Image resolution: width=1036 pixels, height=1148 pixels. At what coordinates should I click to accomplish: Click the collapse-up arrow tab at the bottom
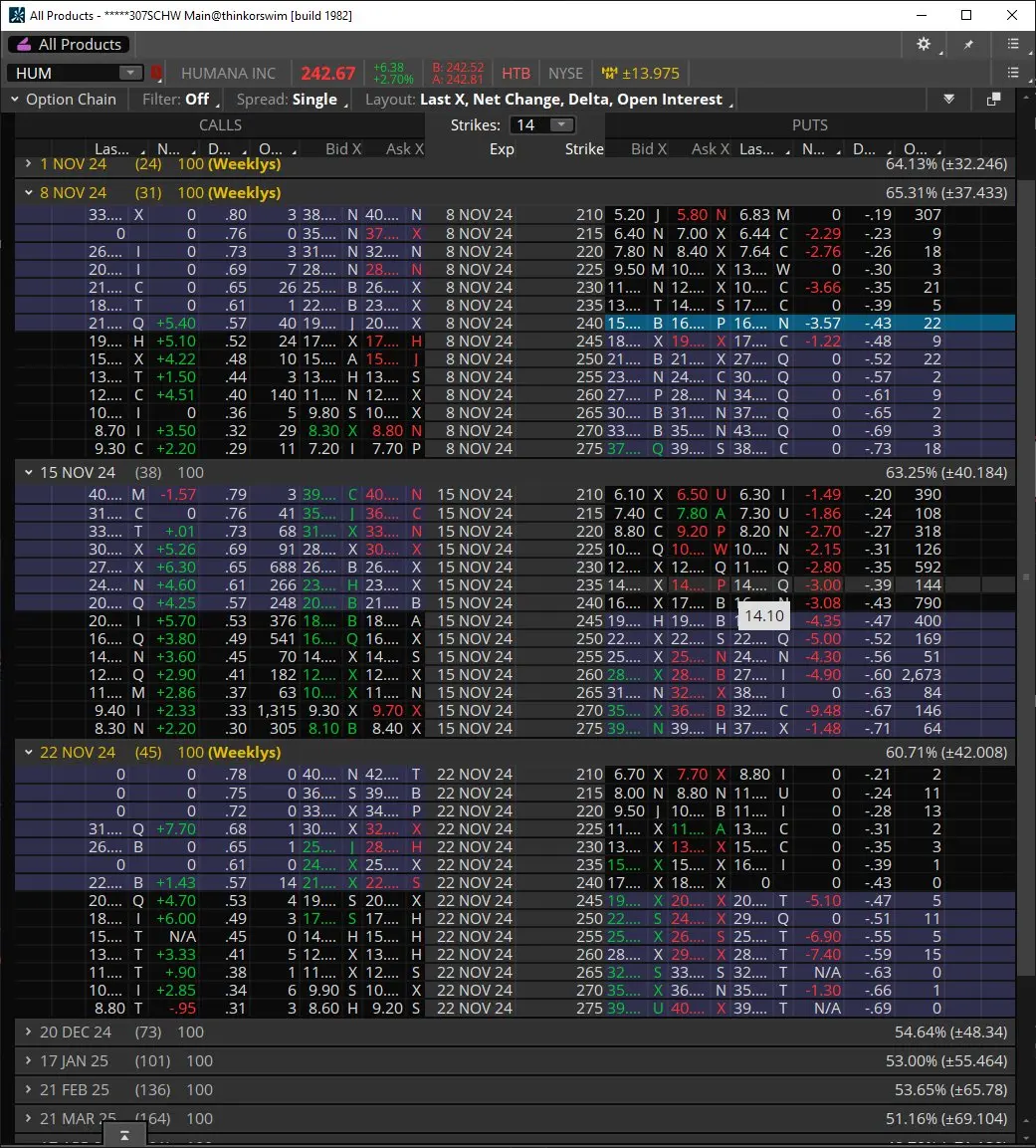[124, 1135]
